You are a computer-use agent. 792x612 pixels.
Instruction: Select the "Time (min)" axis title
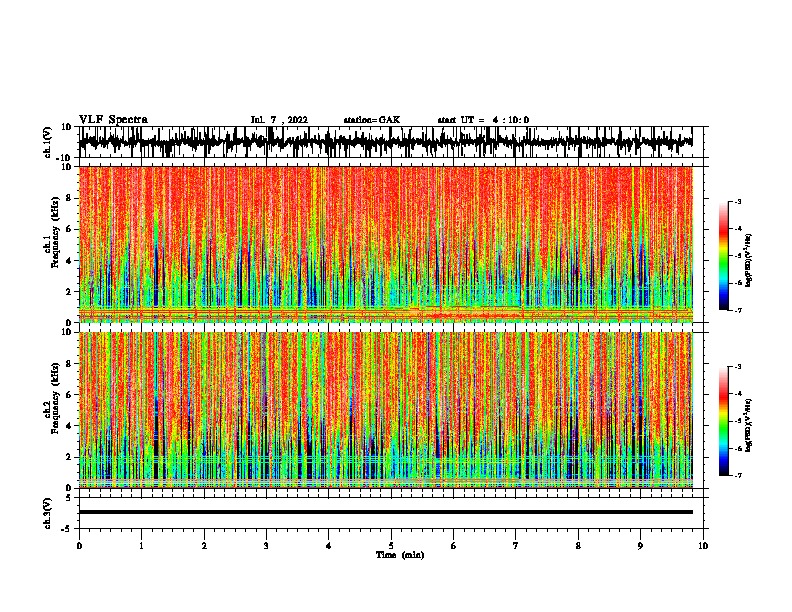pyautogui.click(x=400, y=555)
